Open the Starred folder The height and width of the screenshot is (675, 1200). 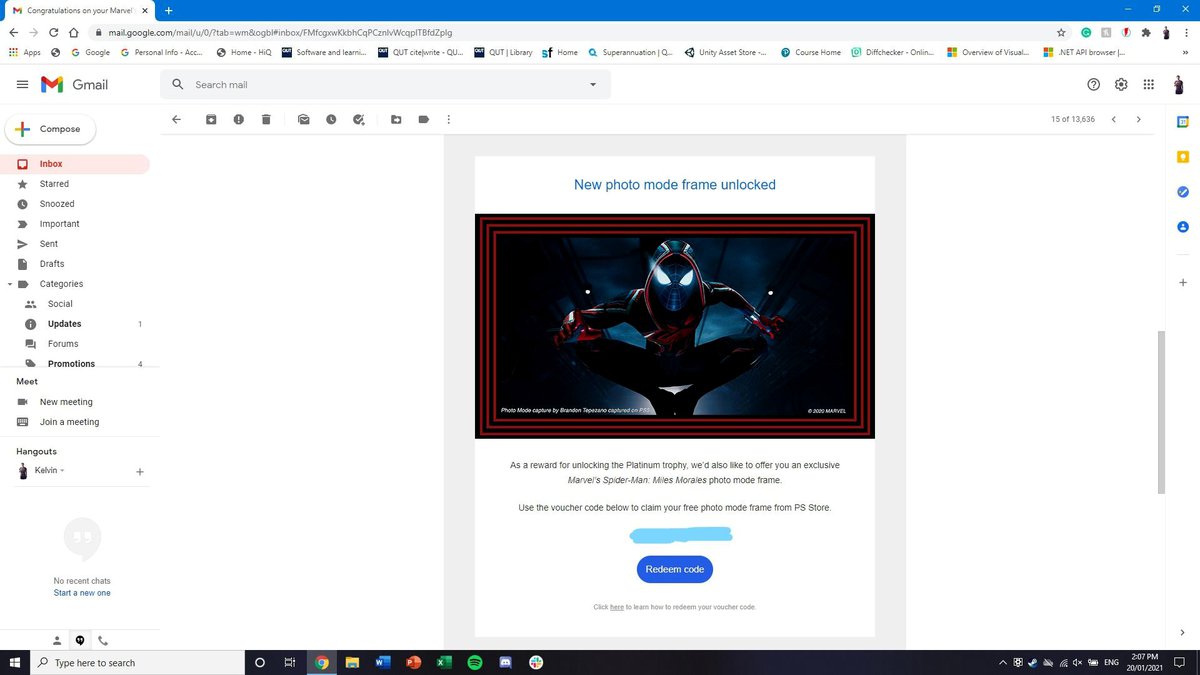pyautogui.click(x=54, y=184)
